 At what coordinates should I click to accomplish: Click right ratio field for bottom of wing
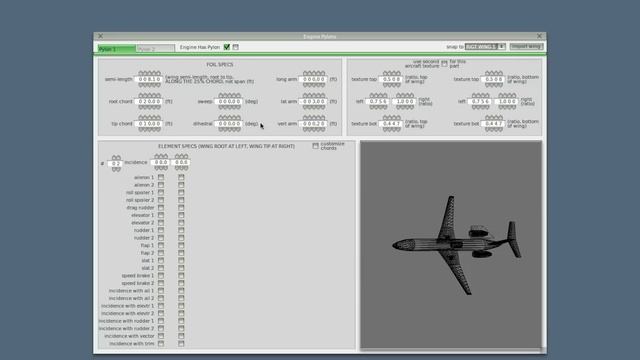click(507, 101)
